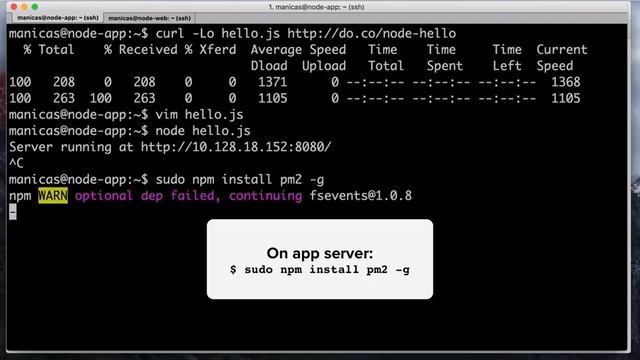640x360 pixels.
Task: Switch to the manicas@node-web ssh tab
Action: click(x=149, y=18)
